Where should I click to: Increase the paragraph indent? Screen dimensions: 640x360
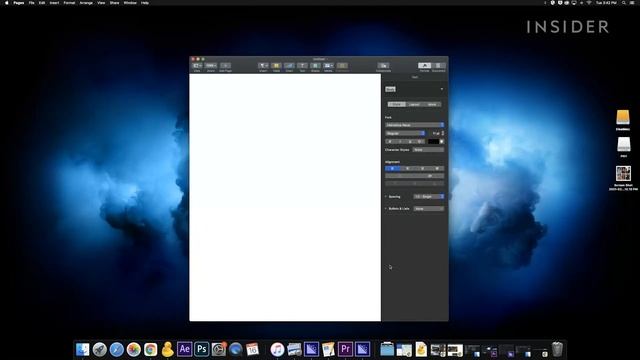[429, 176]
